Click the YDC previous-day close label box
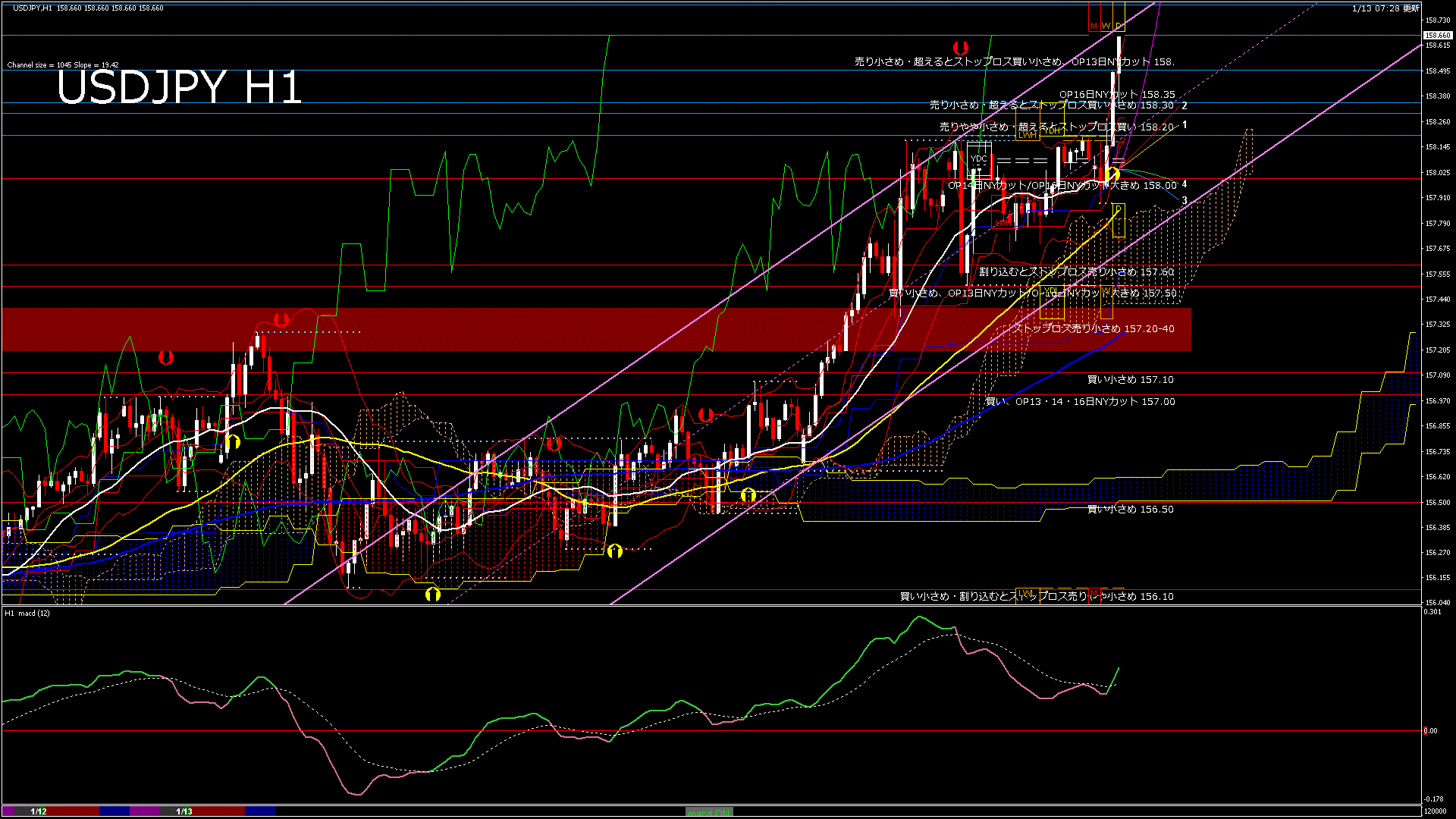Viewport: 1456px width, 819px height. 979,159
